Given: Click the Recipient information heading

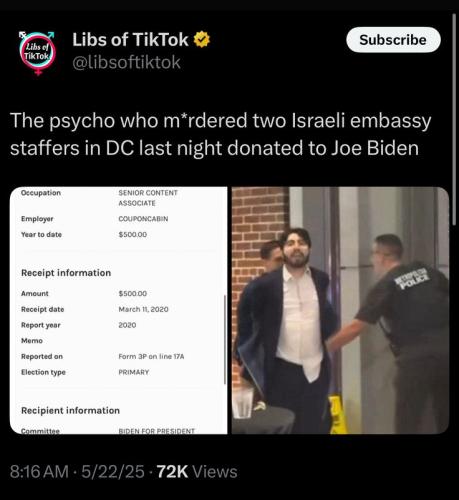Looking at the screenshot, I should tap(70, 410).
